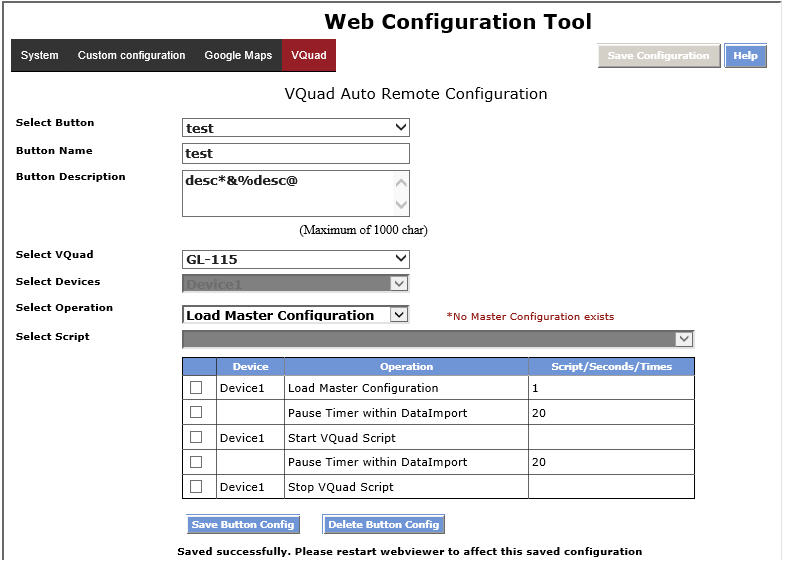Expand the Select Script dropdown

pyautogui.click(x=438, y=339)
